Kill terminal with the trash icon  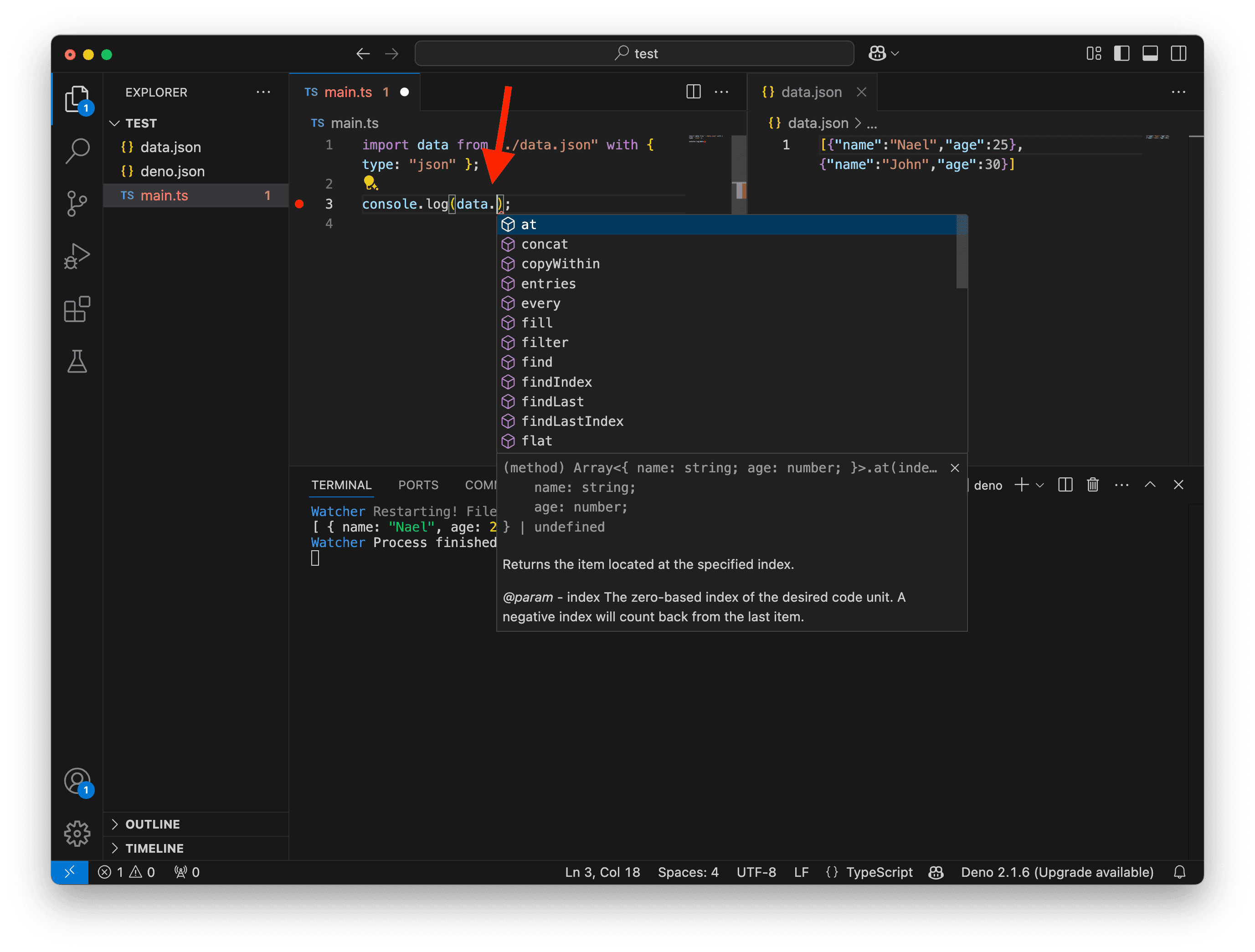[1093, 485]
